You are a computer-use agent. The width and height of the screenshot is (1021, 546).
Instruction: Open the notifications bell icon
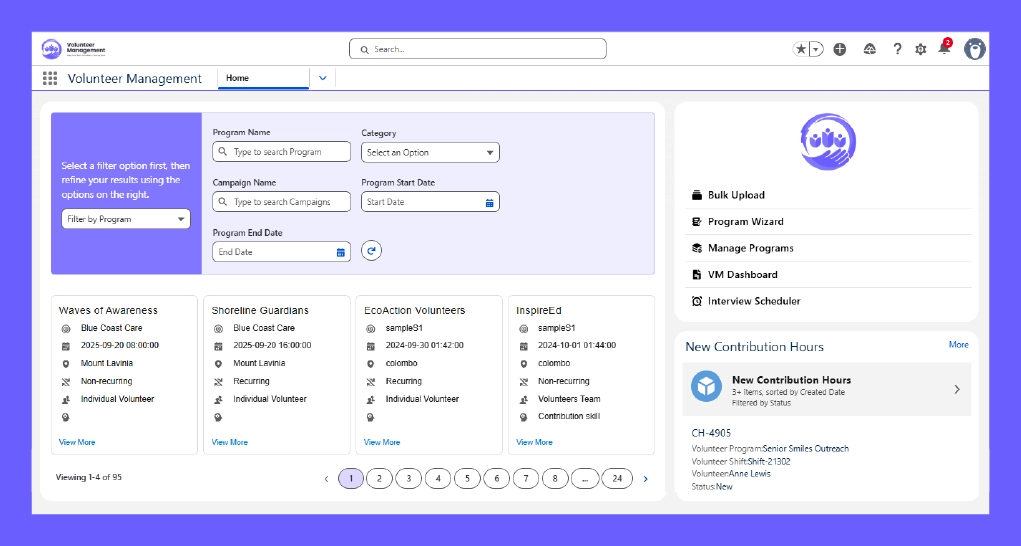(944, 48)
